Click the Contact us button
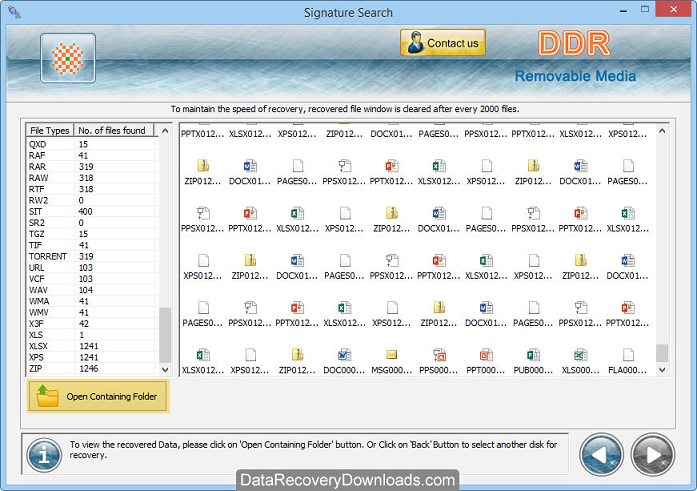The image size is (697, 491). [443, 43]
